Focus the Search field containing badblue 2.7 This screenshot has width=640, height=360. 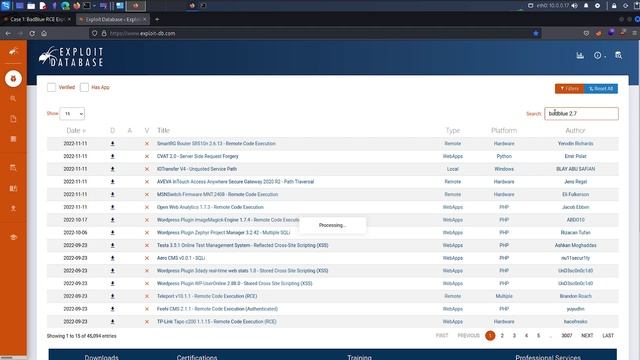tap(581, 113)
